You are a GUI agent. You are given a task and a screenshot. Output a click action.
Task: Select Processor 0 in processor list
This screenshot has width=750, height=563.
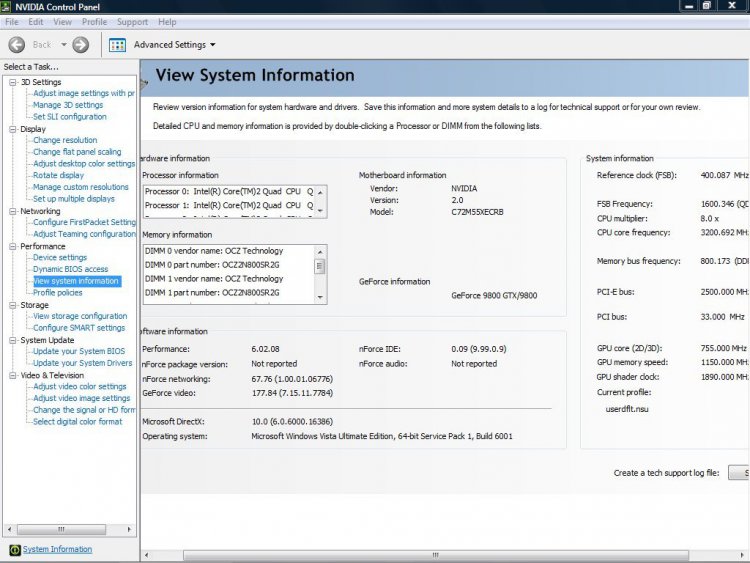point(229,191)
